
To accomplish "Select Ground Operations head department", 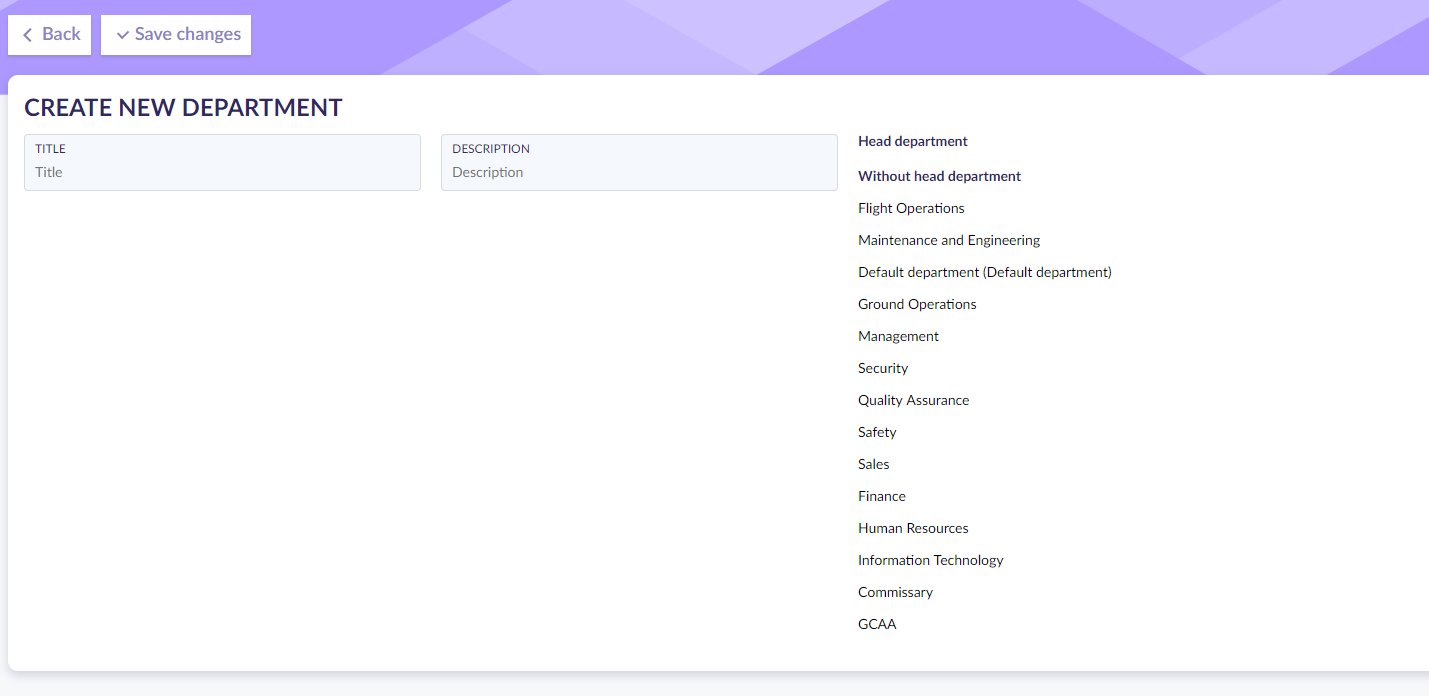I will pos(917,304).
